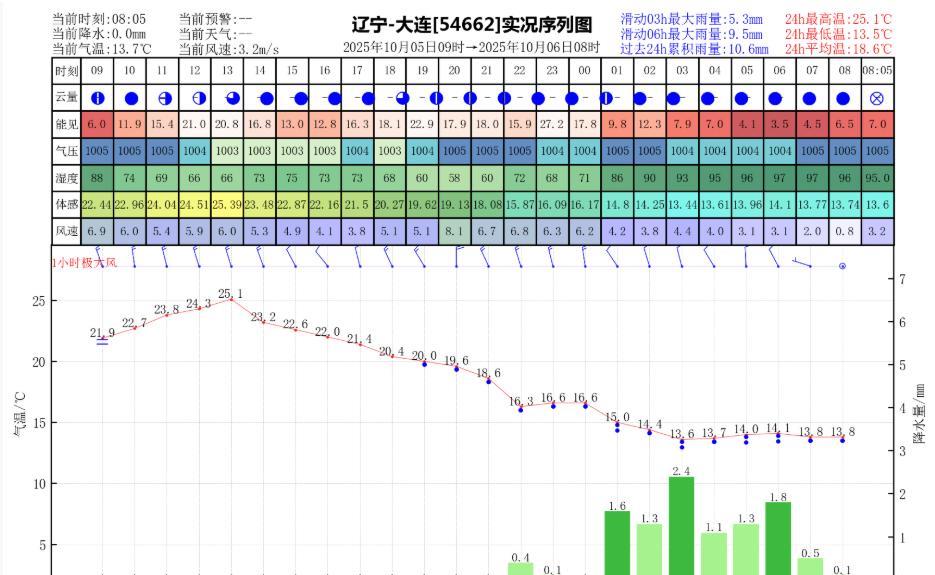Click the cloud cover symbol under hour 13
This screenshot has width=935, height=575.
tap(233, 98)
